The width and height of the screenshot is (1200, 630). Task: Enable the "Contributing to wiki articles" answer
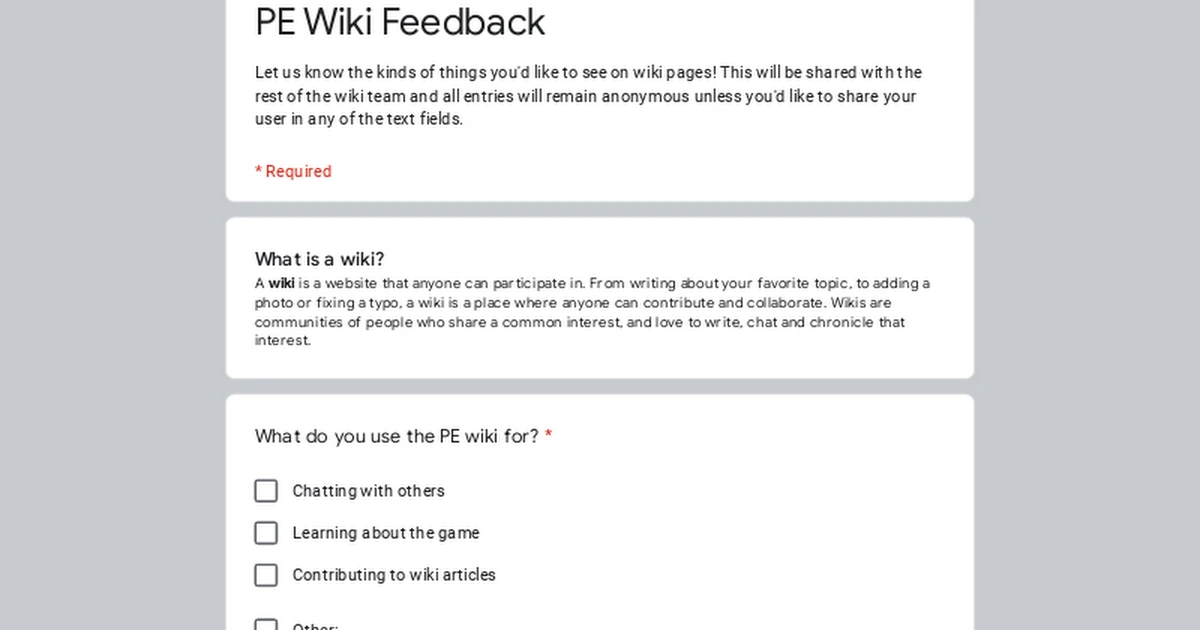266,575
